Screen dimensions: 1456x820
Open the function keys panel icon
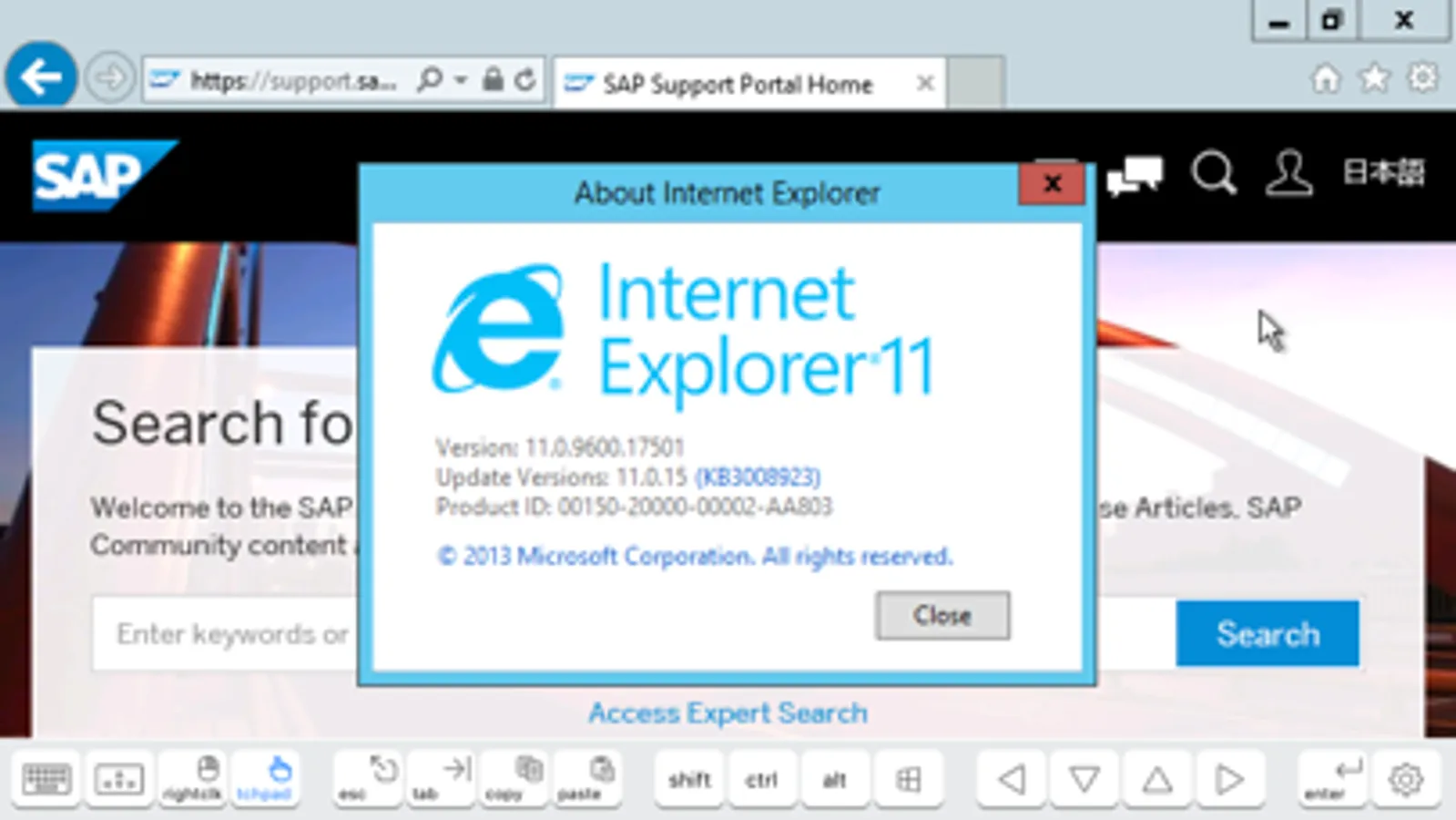tap(118, 779)
